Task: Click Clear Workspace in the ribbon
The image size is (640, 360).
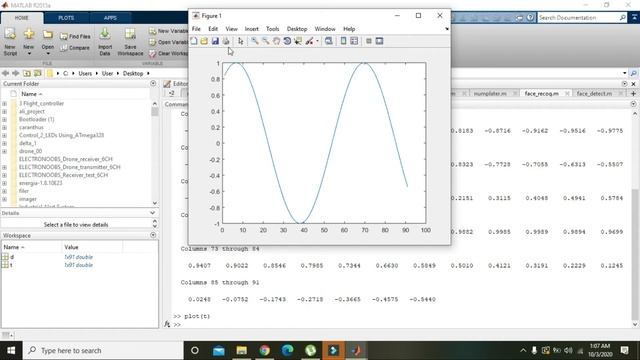Action: 168,53
